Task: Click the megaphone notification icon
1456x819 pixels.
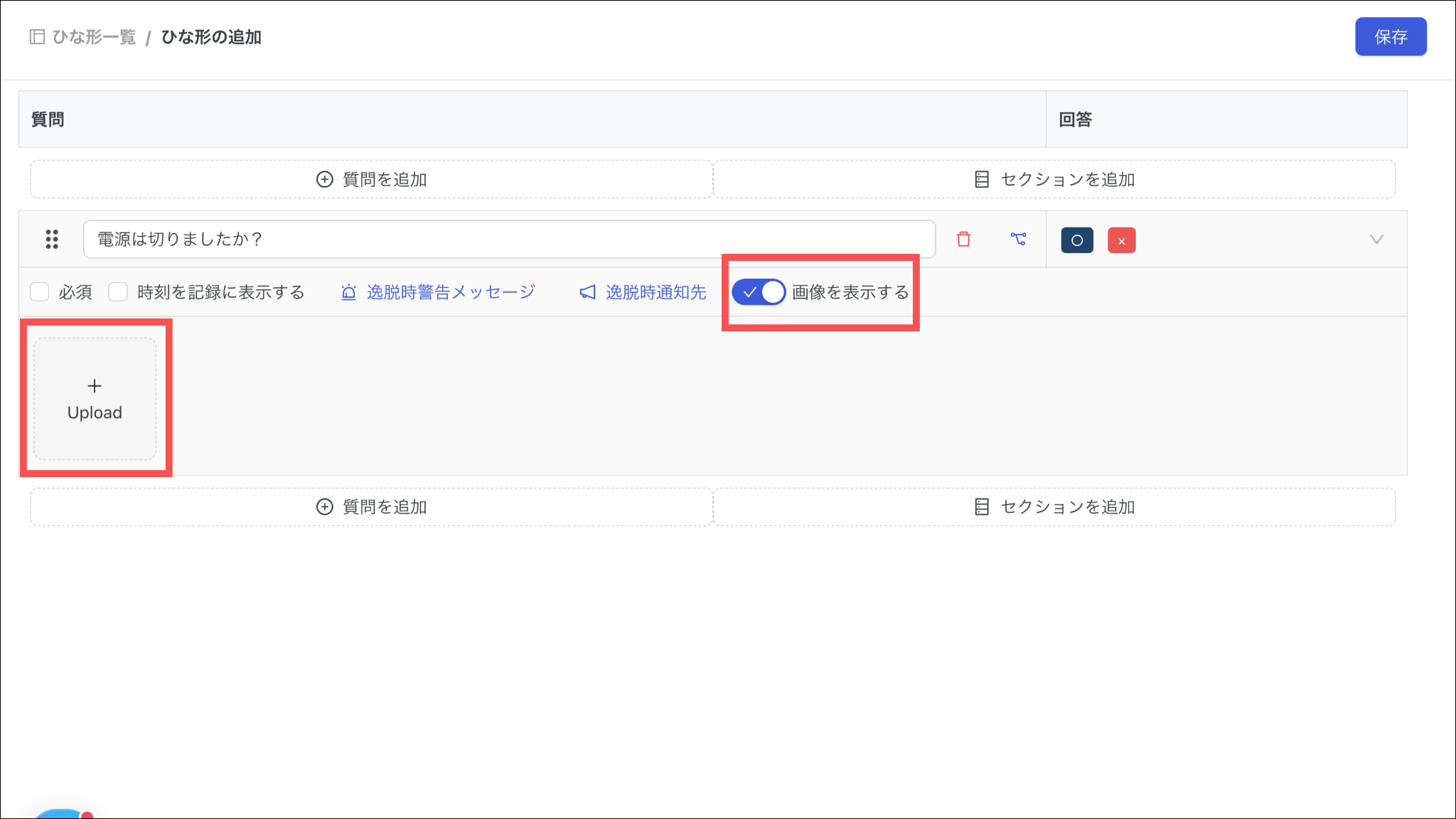Action: (587, 292)
